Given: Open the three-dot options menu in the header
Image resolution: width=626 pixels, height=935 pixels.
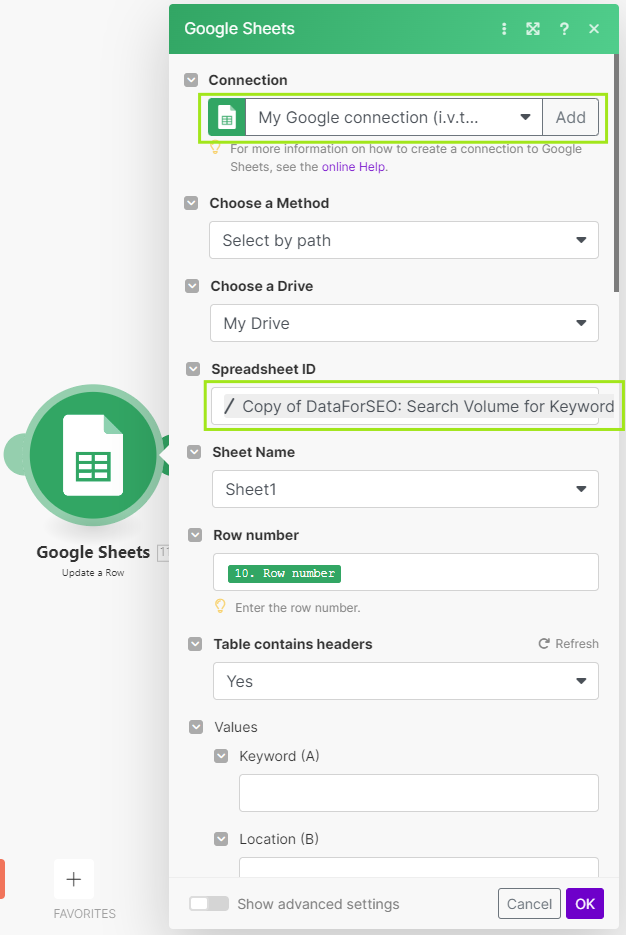Looking at the screenshot, I should [x=504, y=29].
